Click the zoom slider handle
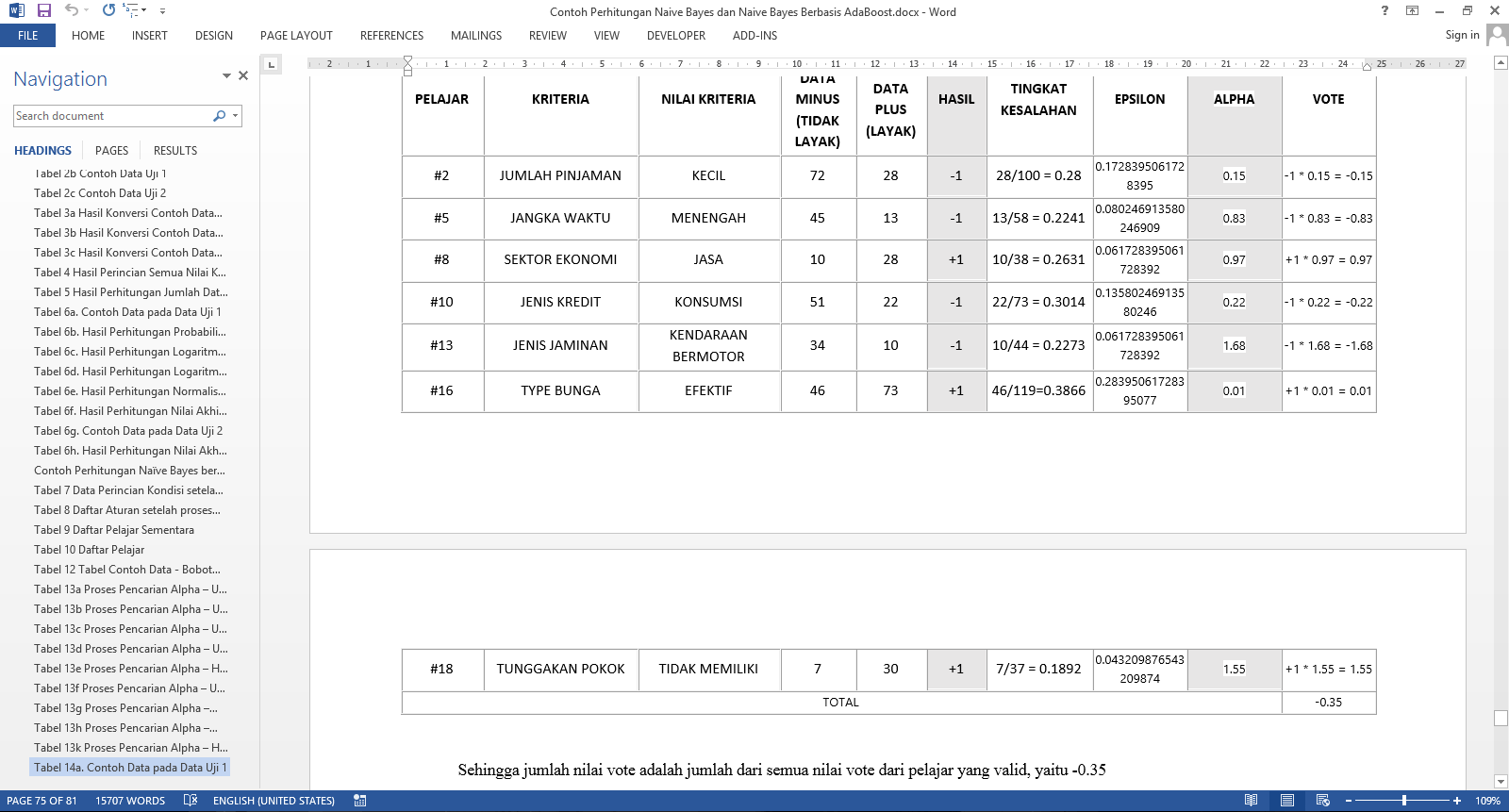1509x812 pixels. [1404, 801]
